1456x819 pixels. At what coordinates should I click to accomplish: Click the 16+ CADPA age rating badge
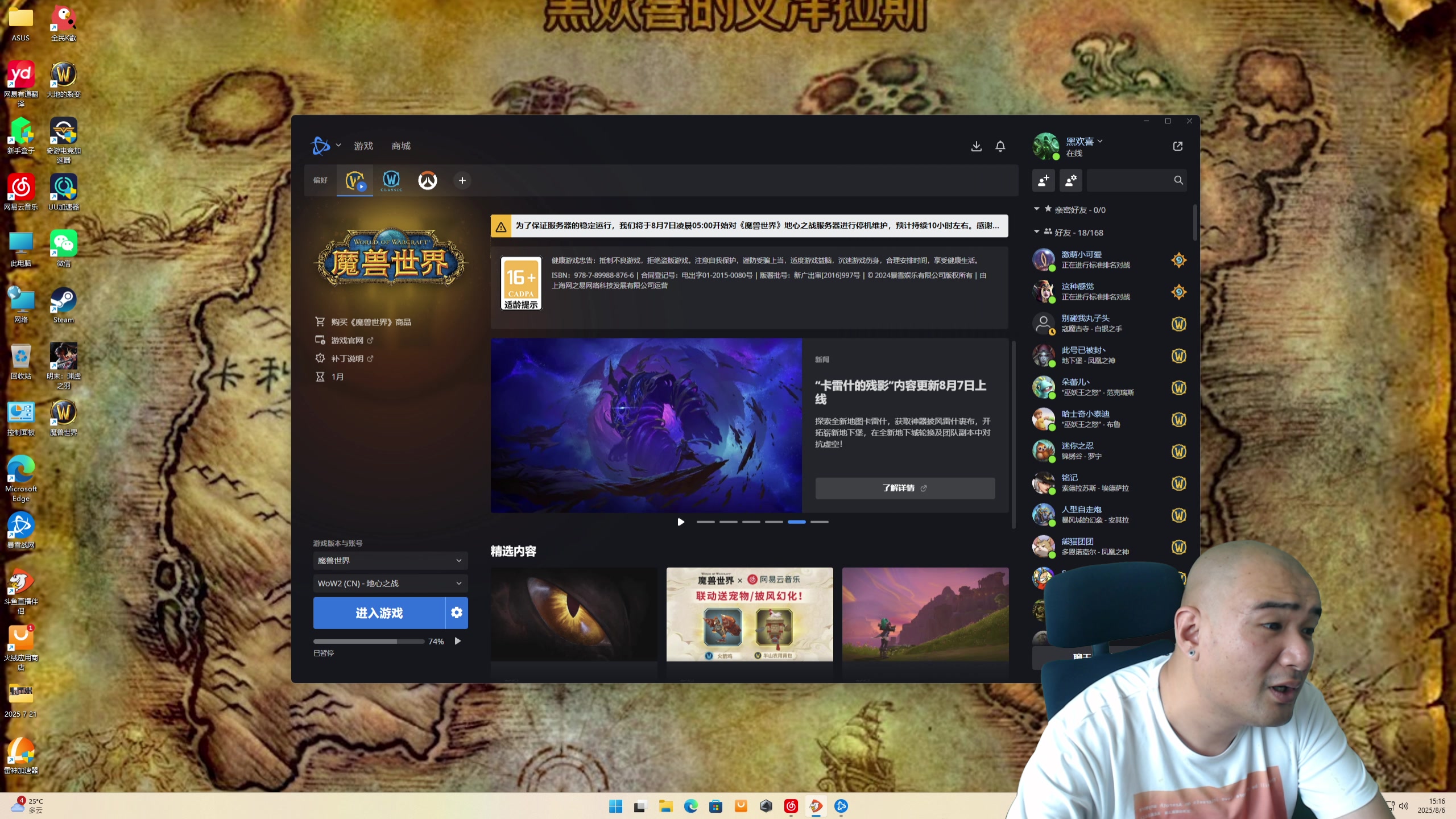click(521, 283)
